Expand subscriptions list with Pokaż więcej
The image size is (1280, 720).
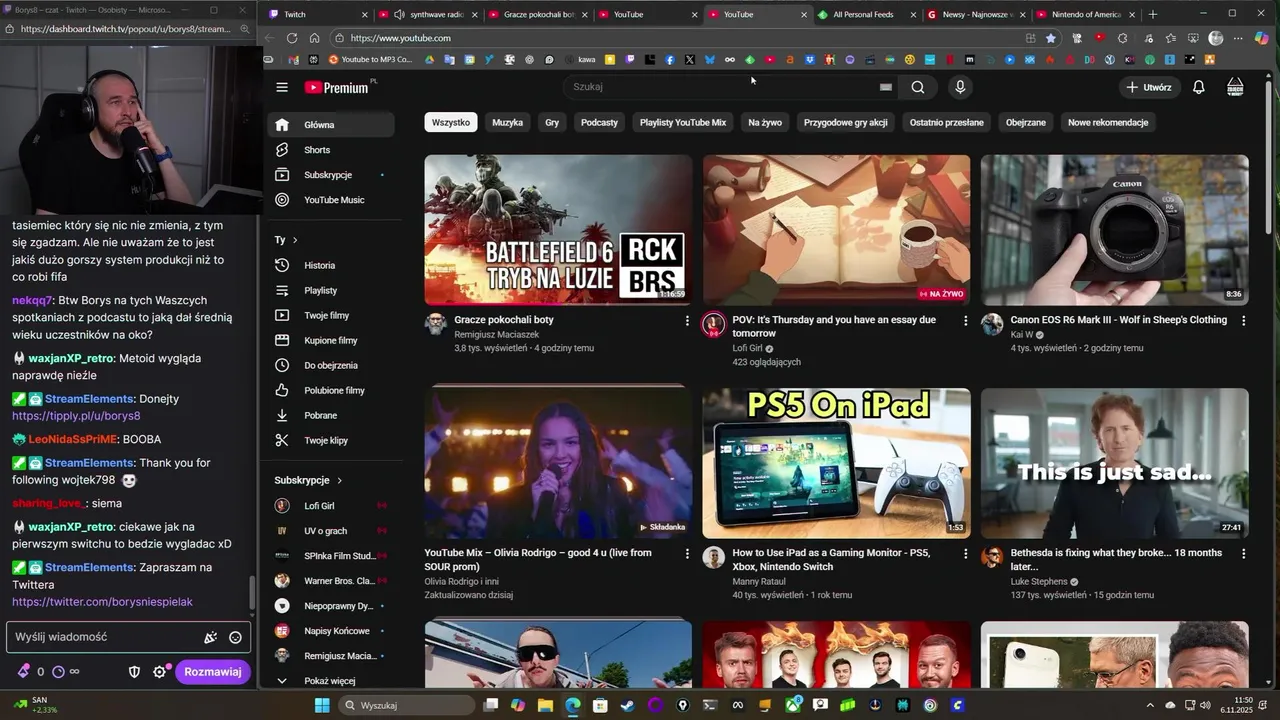coord(330,681)
